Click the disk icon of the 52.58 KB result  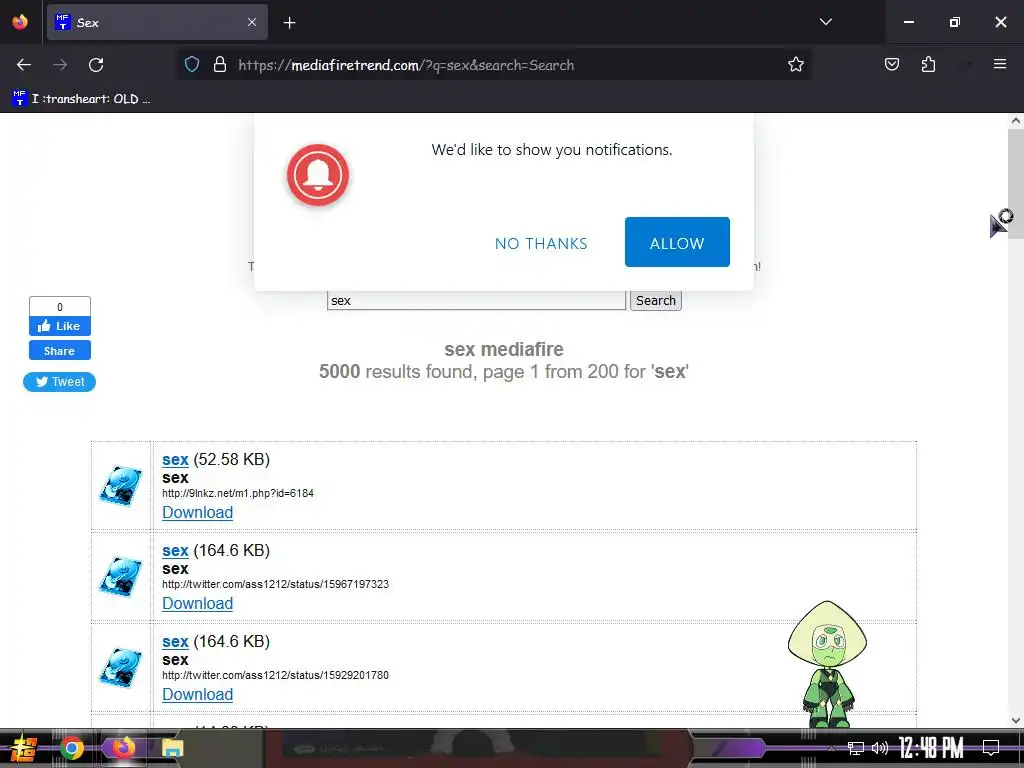tap(121, 486)
